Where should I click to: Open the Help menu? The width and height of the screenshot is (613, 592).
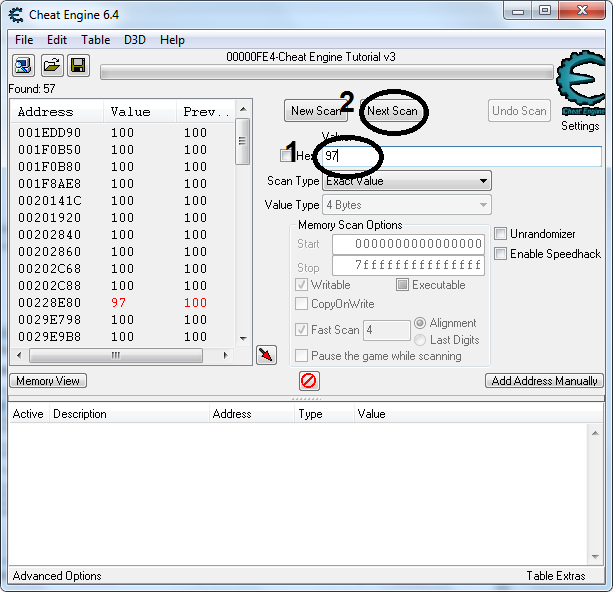pyautogui.click(x=172, y=40)
